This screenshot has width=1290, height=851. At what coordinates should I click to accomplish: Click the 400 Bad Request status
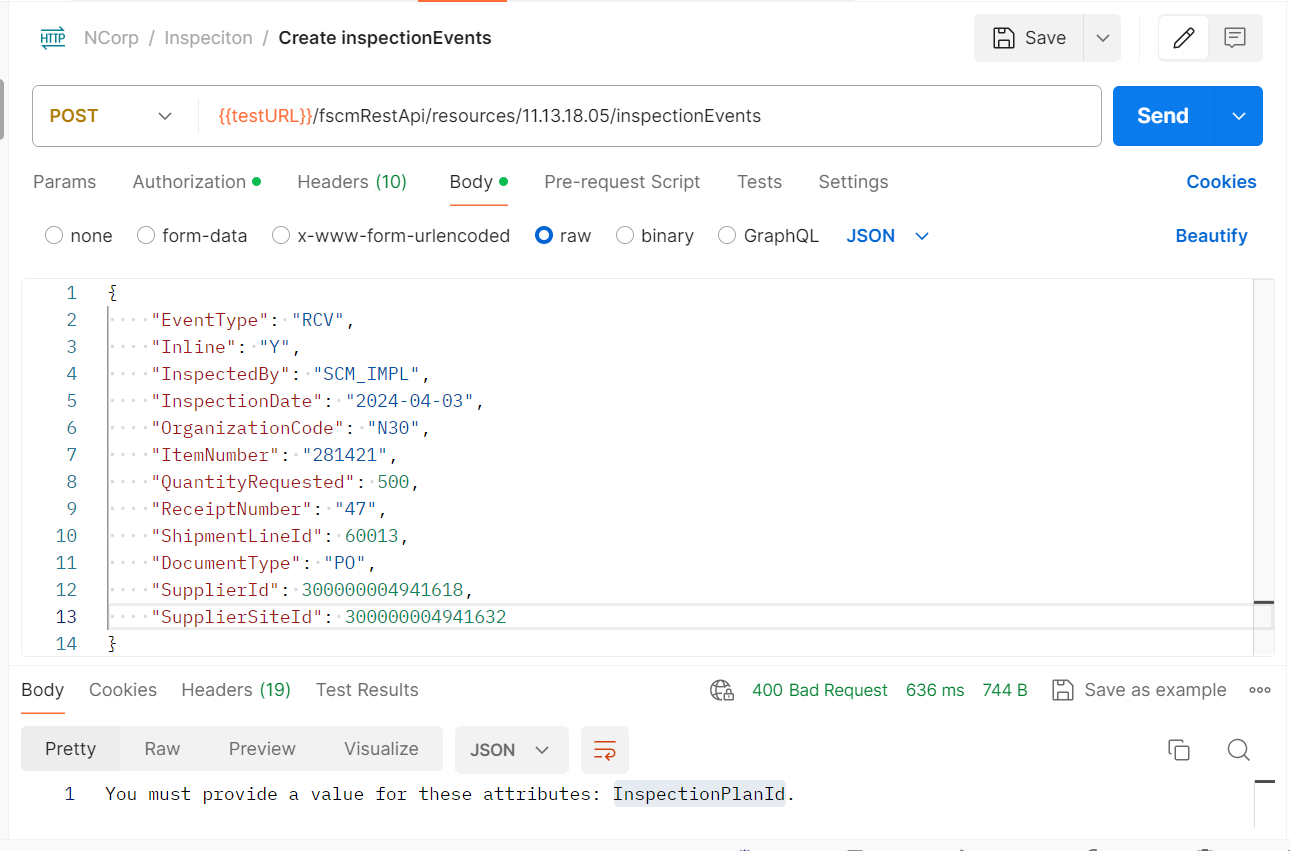tap(819, 690)
